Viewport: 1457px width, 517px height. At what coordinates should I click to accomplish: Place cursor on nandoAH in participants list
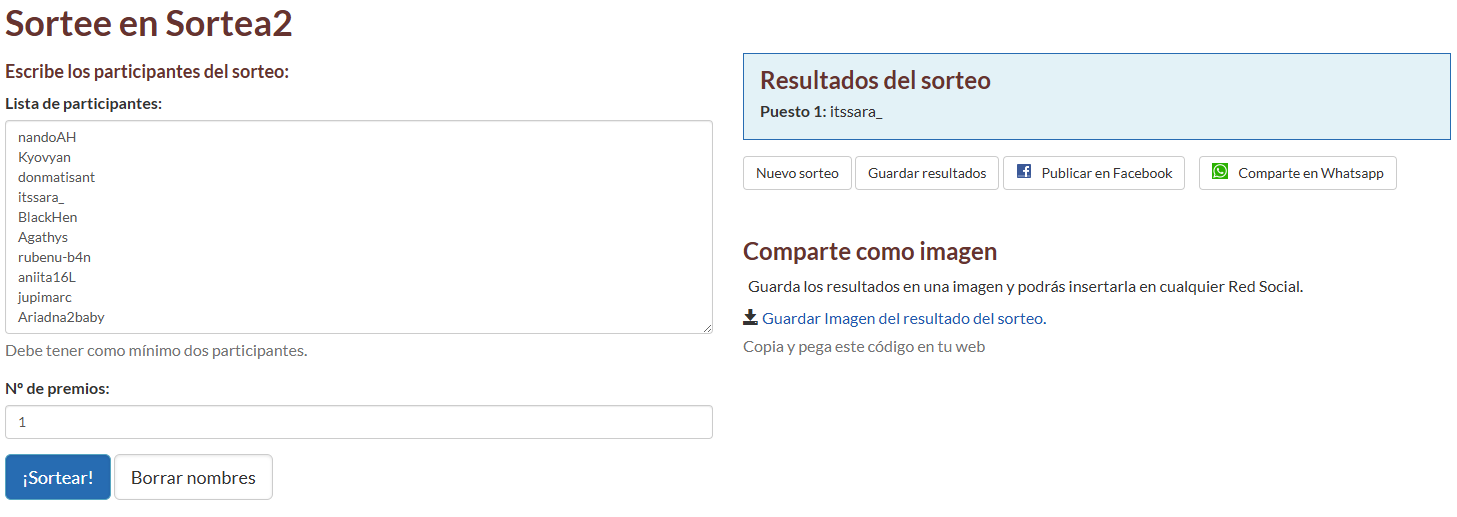click(47, 137)
